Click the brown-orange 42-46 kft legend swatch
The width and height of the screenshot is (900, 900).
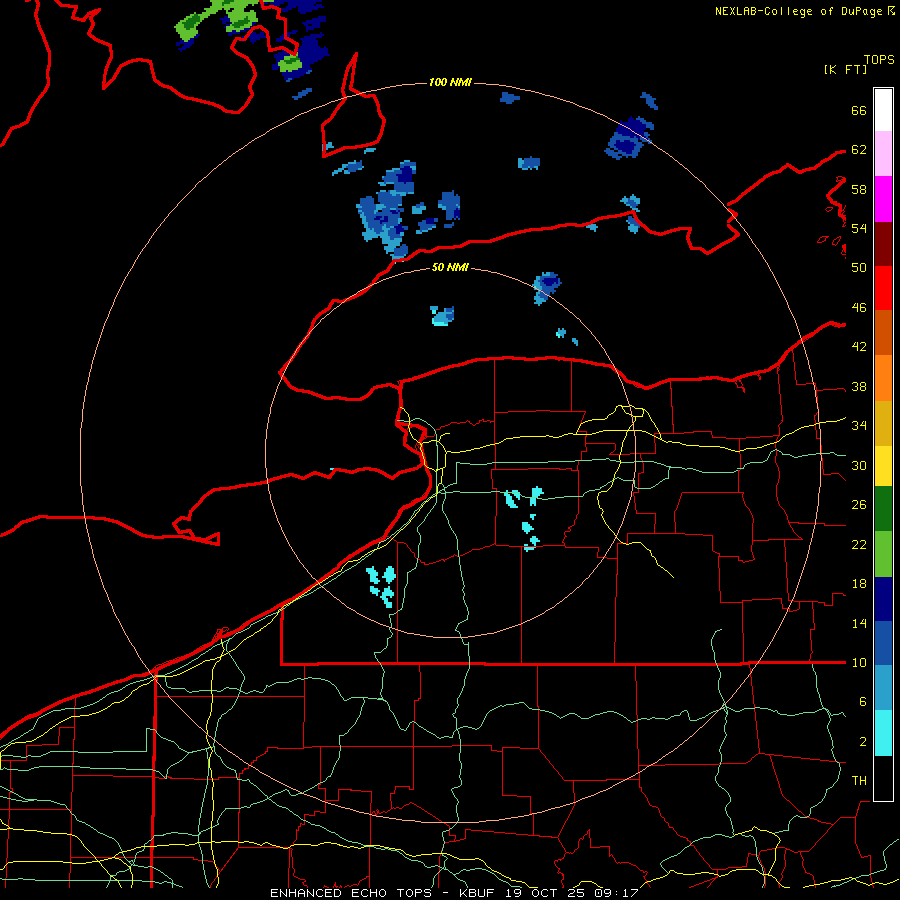coord(883,332)
